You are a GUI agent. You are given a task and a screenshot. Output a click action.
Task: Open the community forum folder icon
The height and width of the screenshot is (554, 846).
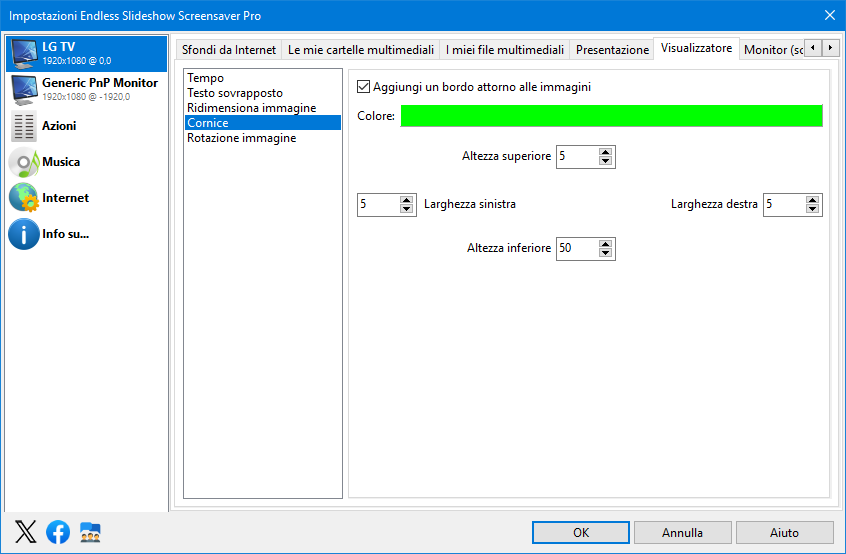[90, 532]
